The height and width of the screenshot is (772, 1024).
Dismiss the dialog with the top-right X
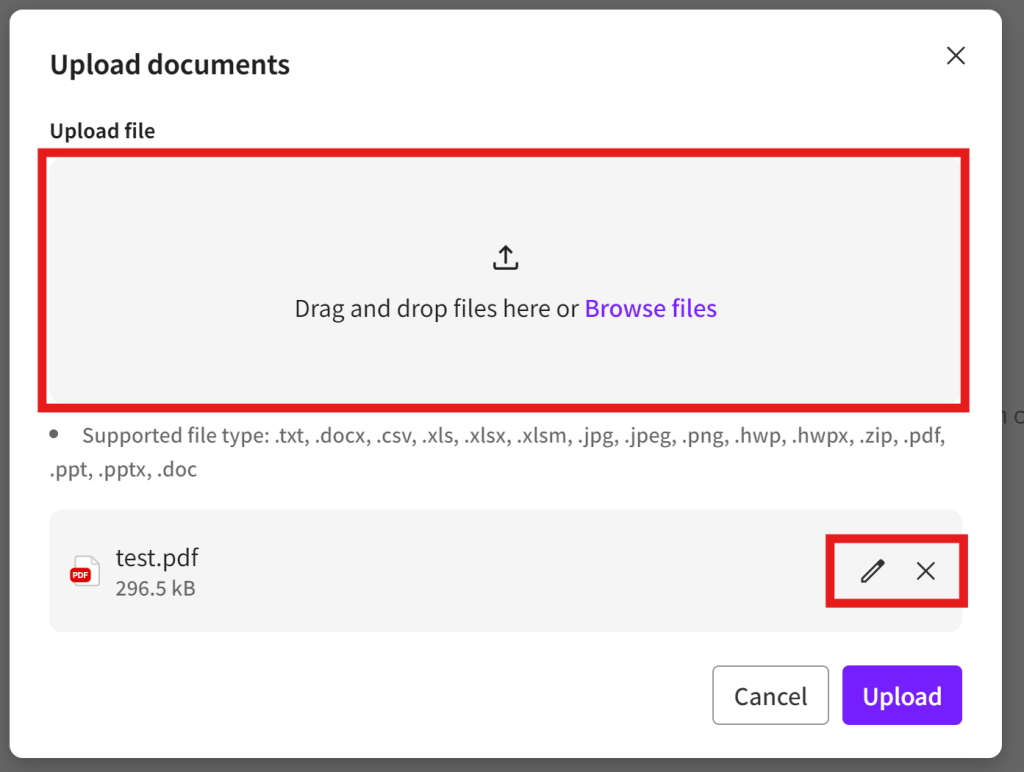pyautogui.click(x=955, y=55)
